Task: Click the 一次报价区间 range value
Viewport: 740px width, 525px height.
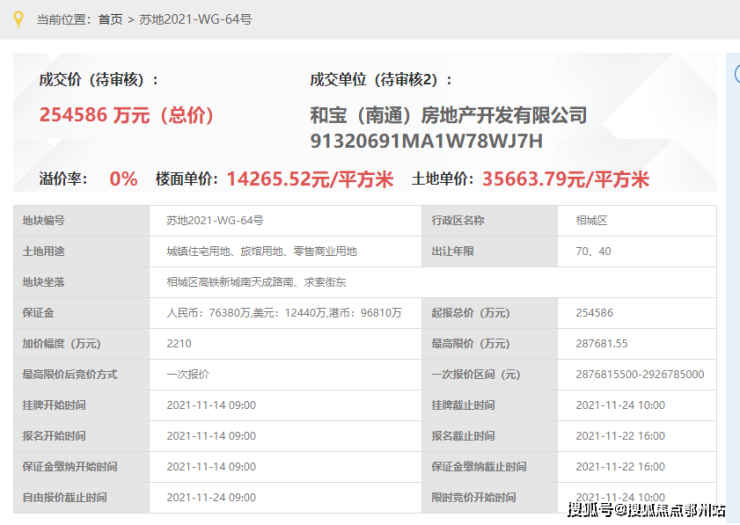Action: coord(640,375)
